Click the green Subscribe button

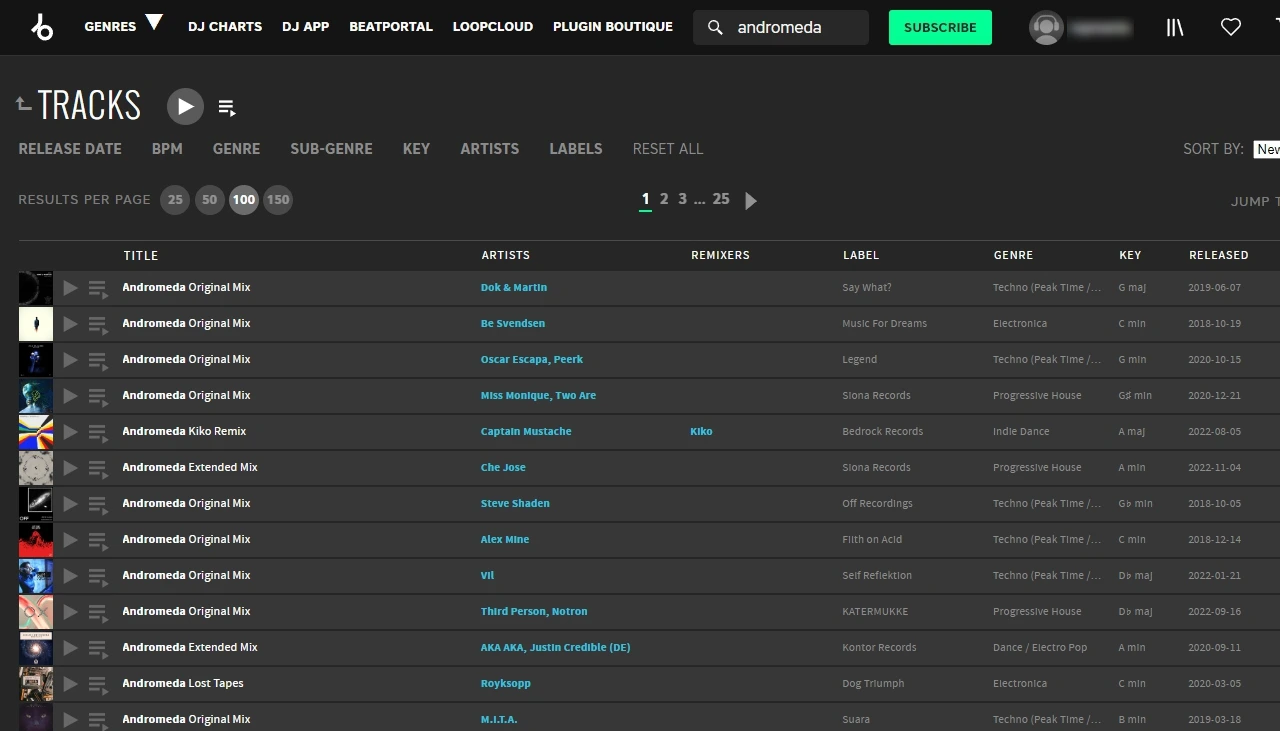coord(940,28)
